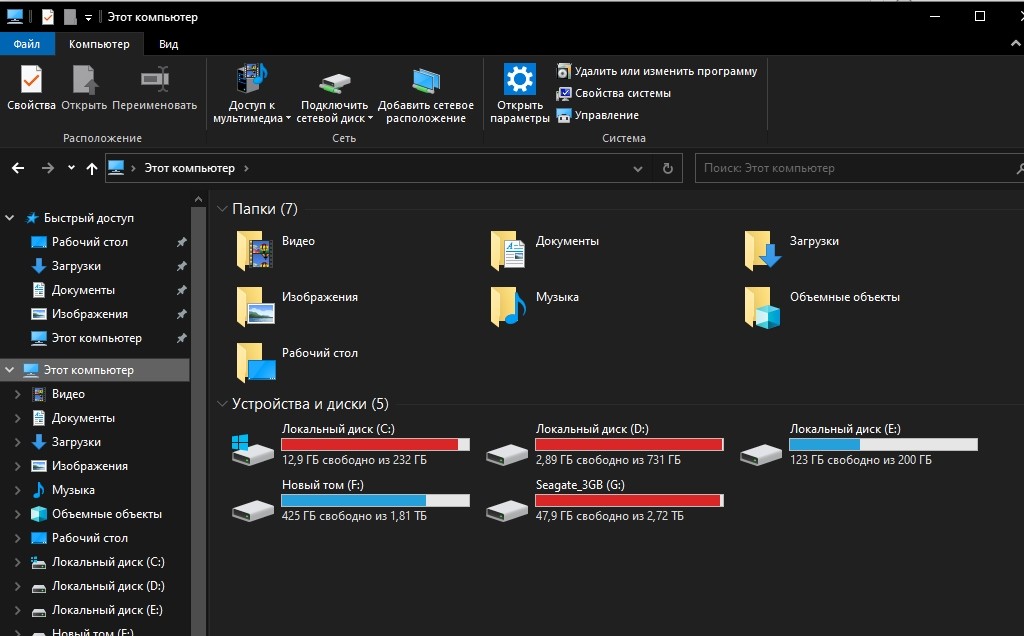Select the Видео folder icon

point(255,250)
